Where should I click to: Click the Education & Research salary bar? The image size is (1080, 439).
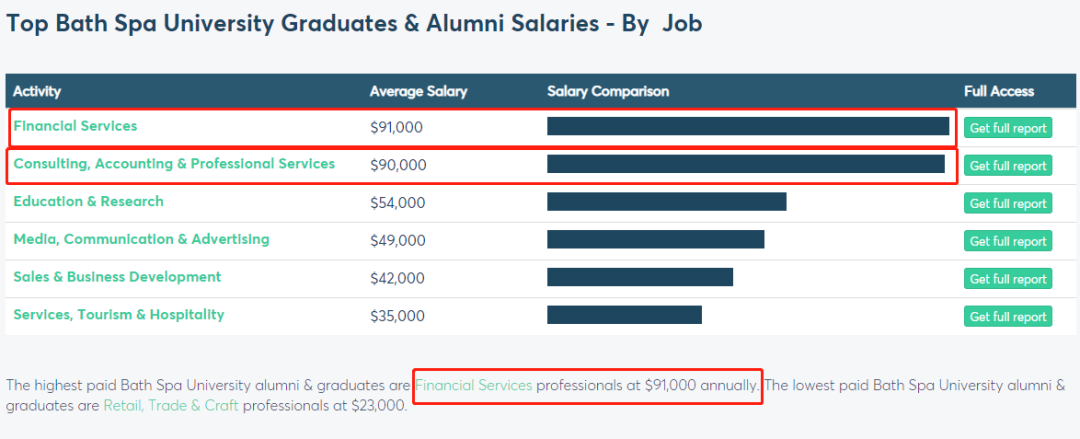click(666, 202)
